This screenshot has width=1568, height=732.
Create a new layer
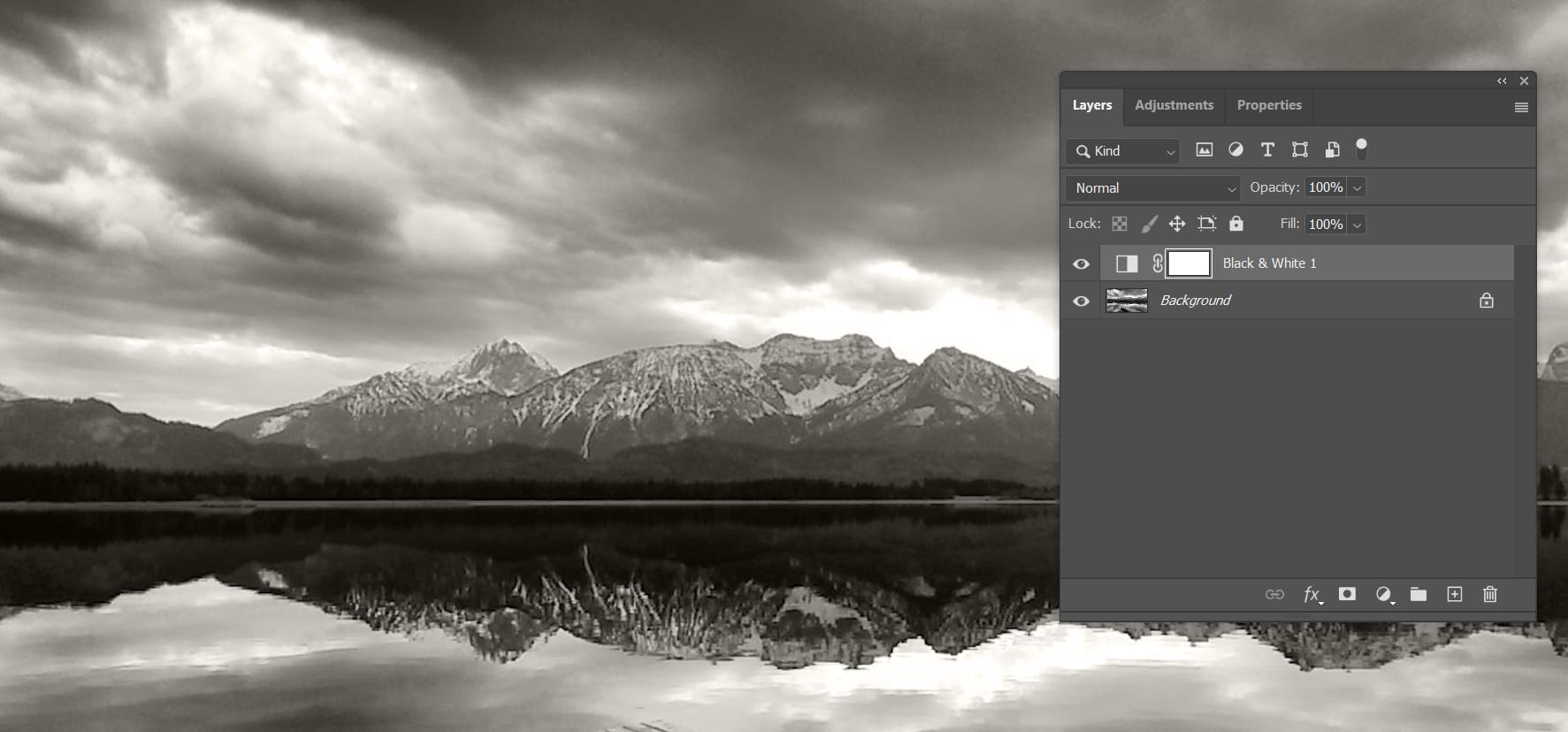[x=1455, y=594]
